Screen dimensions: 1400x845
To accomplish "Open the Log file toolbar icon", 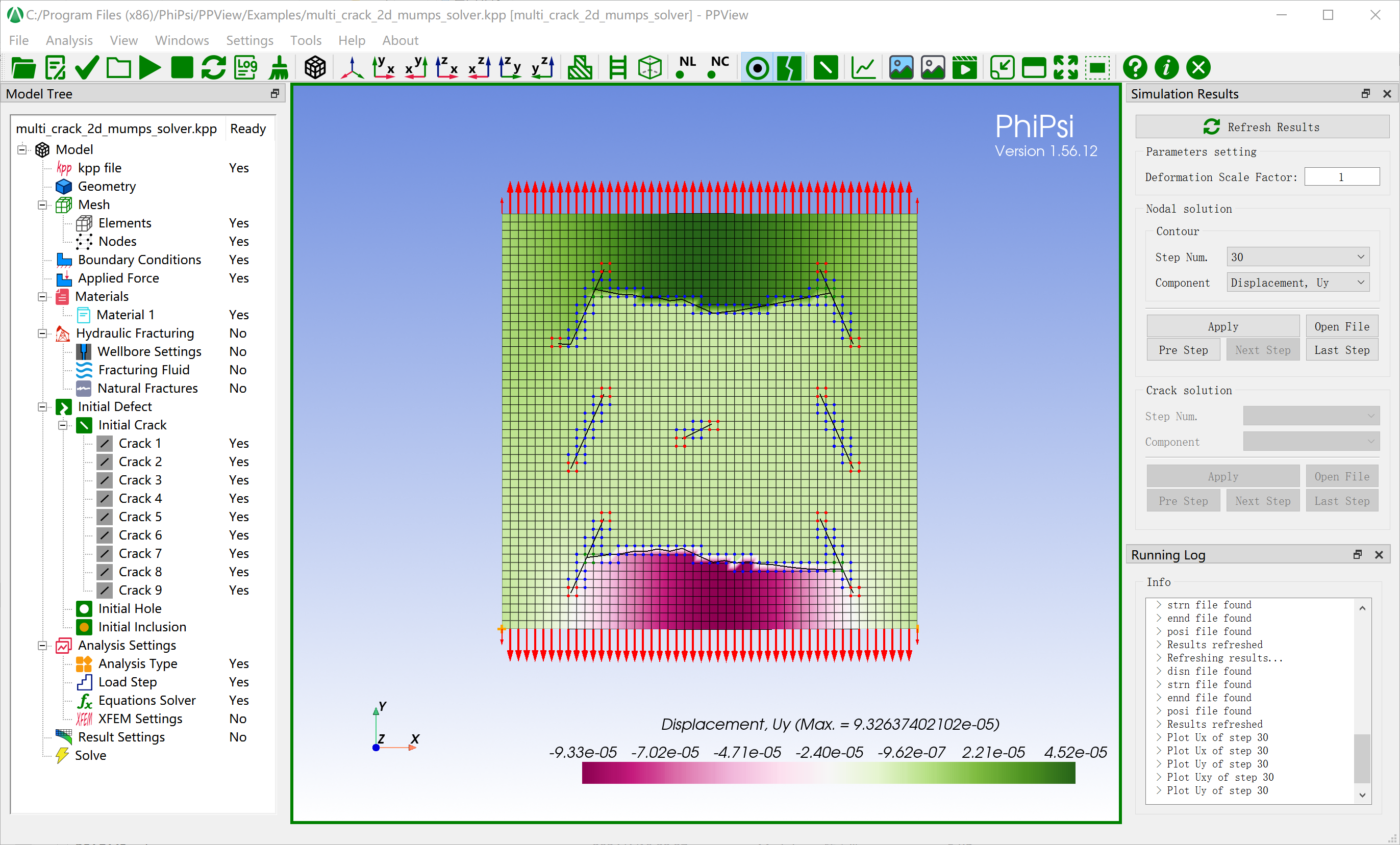I will pyautogui.click(x=246, y=68).
